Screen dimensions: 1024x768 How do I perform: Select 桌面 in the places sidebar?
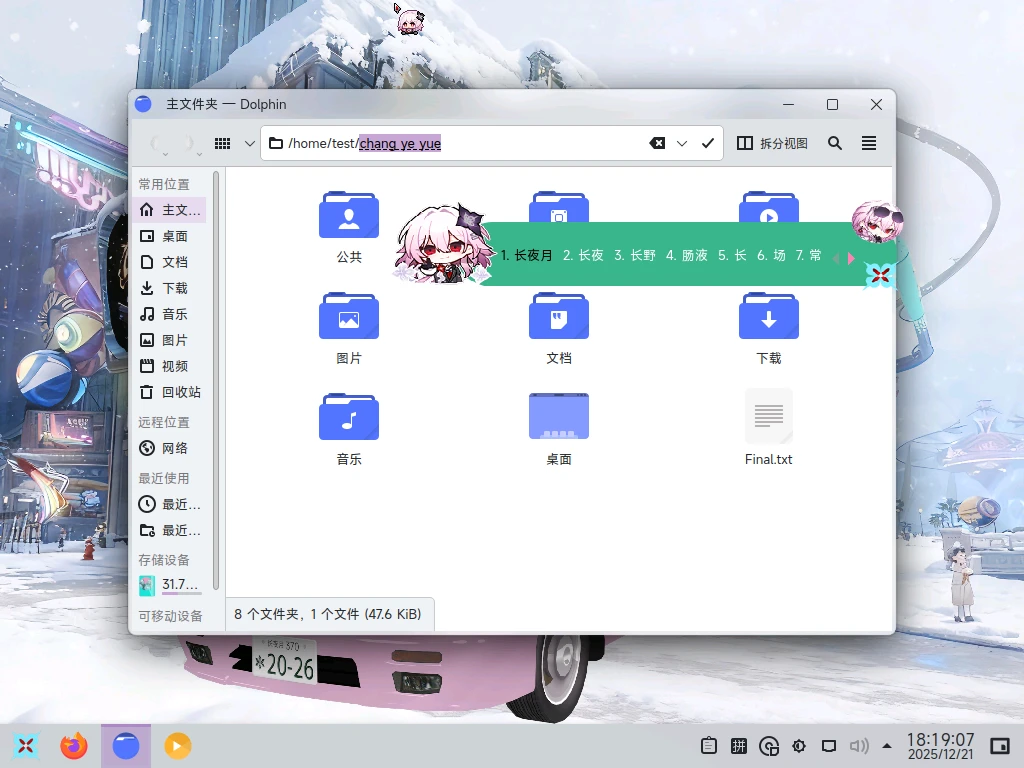point(170,236)
